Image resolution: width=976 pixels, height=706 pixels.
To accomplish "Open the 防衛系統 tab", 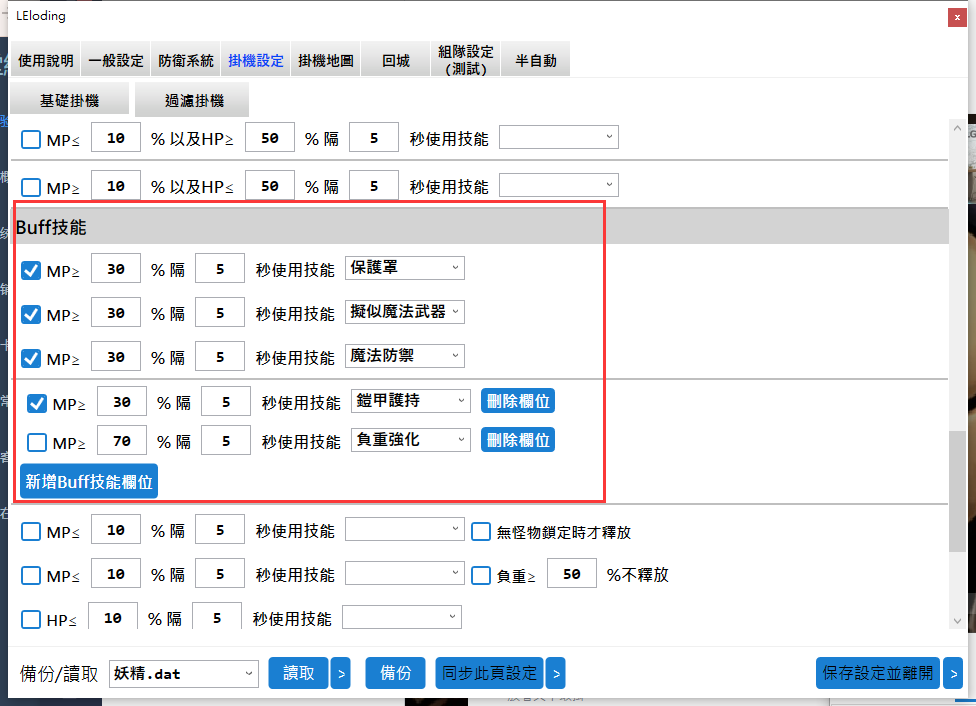I will [x=185, y=60].
